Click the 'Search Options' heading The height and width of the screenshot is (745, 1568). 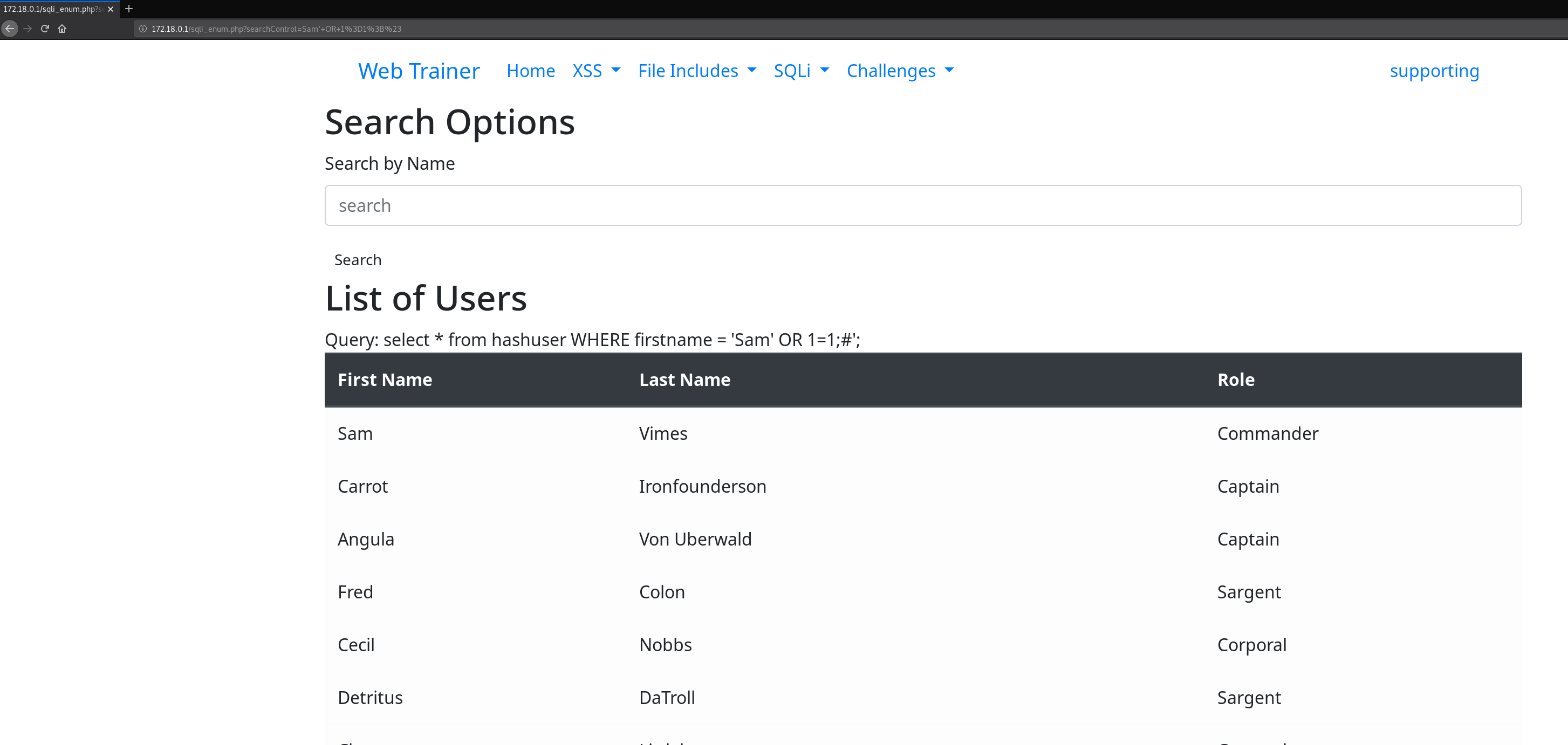tap(449, 122)
